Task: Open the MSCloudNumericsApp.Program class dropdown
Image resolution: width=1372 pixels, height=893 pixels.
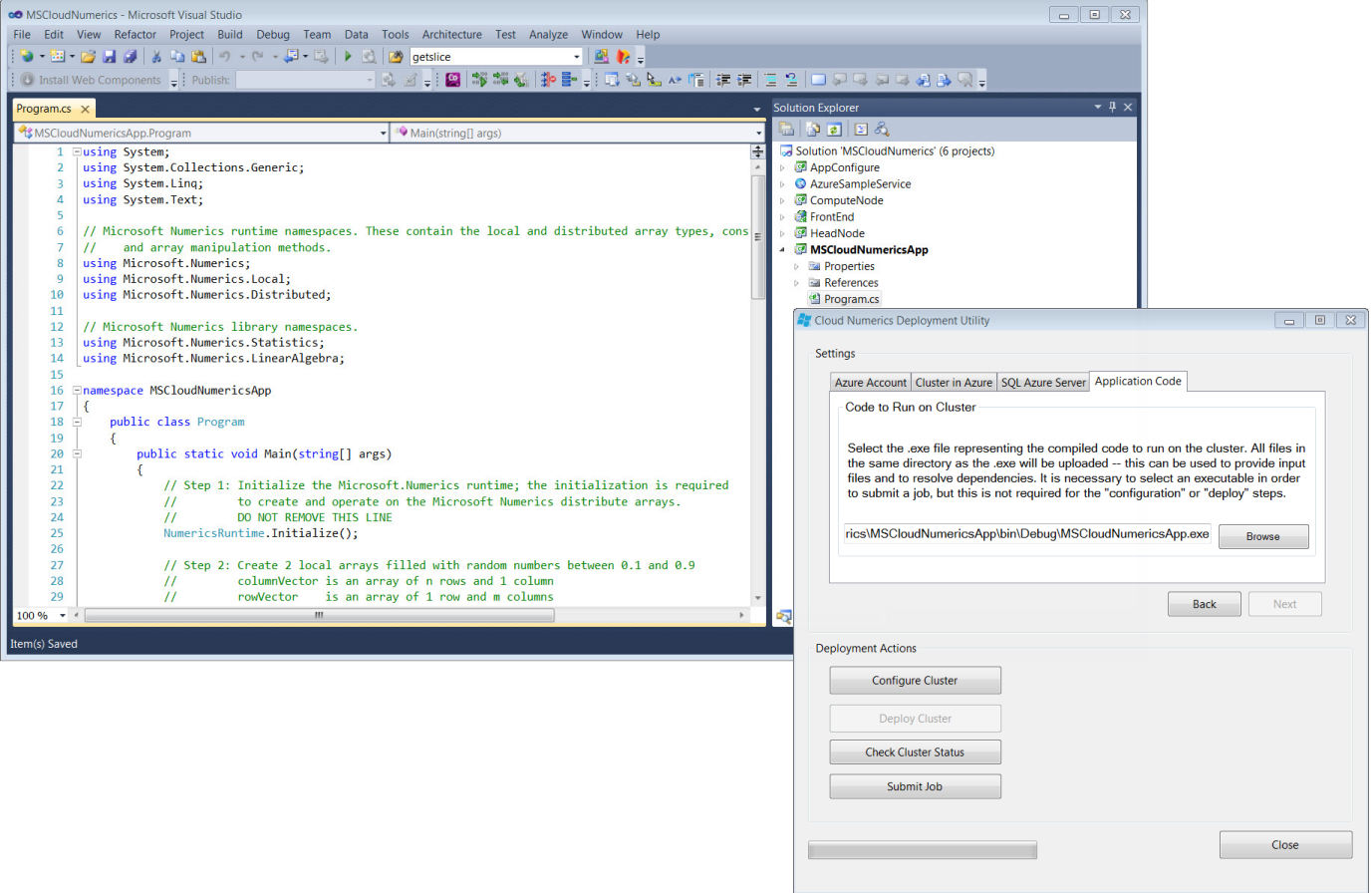Action: 384,133
